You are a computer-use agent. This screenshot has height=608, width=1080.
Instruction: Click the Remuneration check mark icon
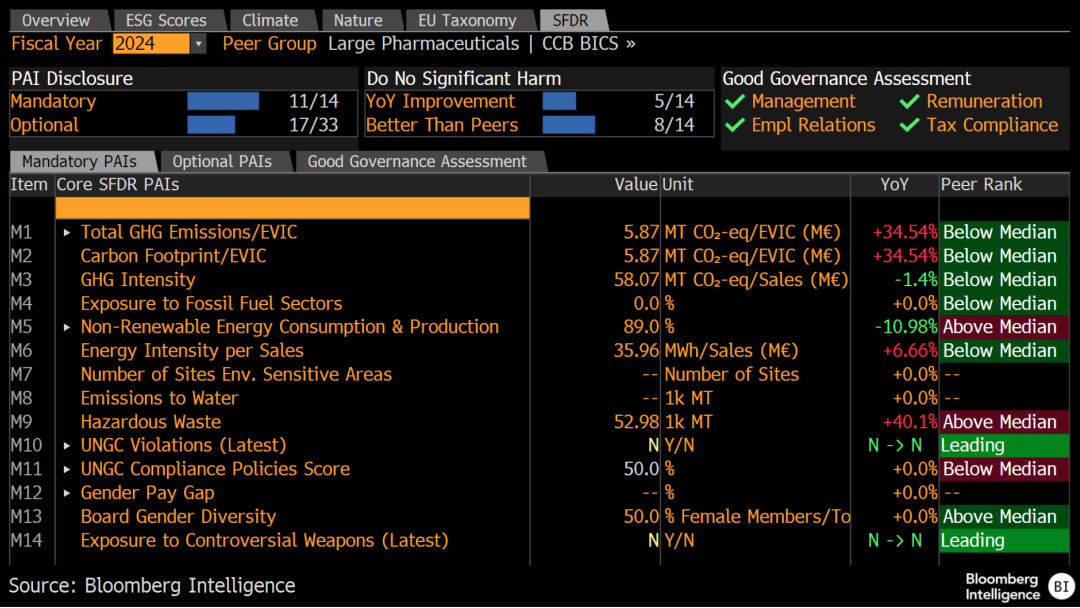909,101
